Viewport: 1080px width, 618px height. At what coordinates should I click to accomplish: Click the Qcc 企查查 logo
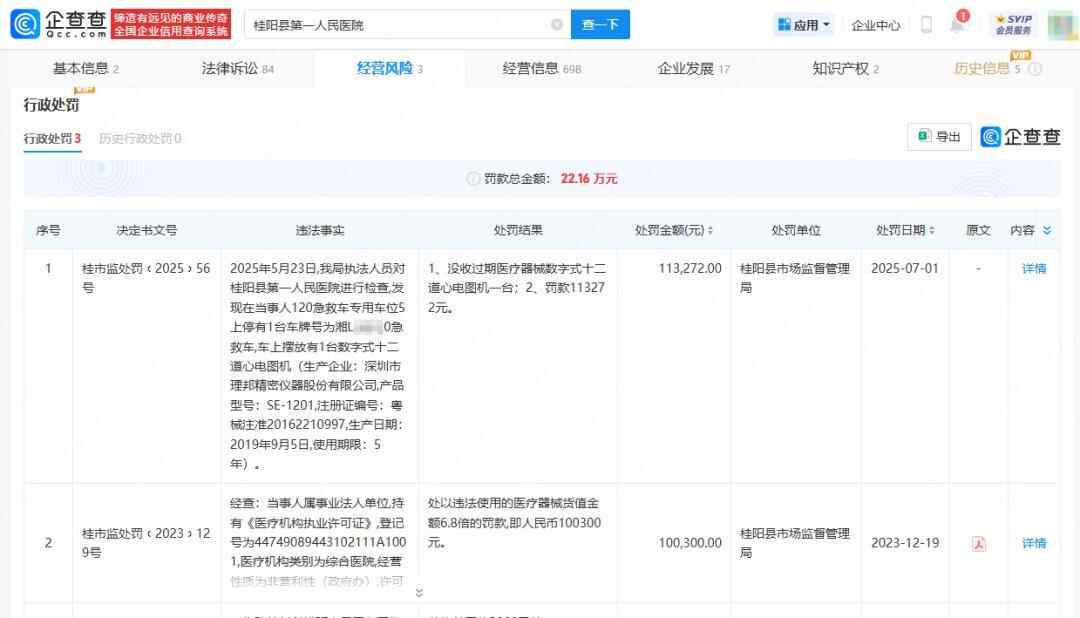click(58, 24)
